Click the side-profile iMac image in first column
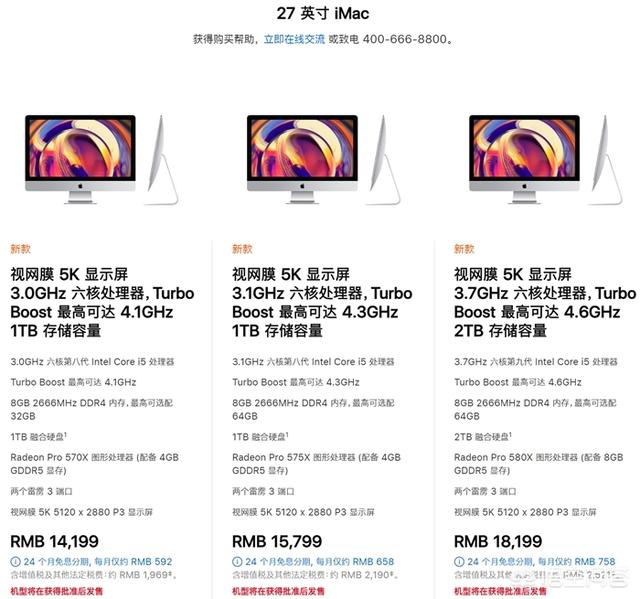Viewport: 640px width, 599px height. click(x=162, y=160)
